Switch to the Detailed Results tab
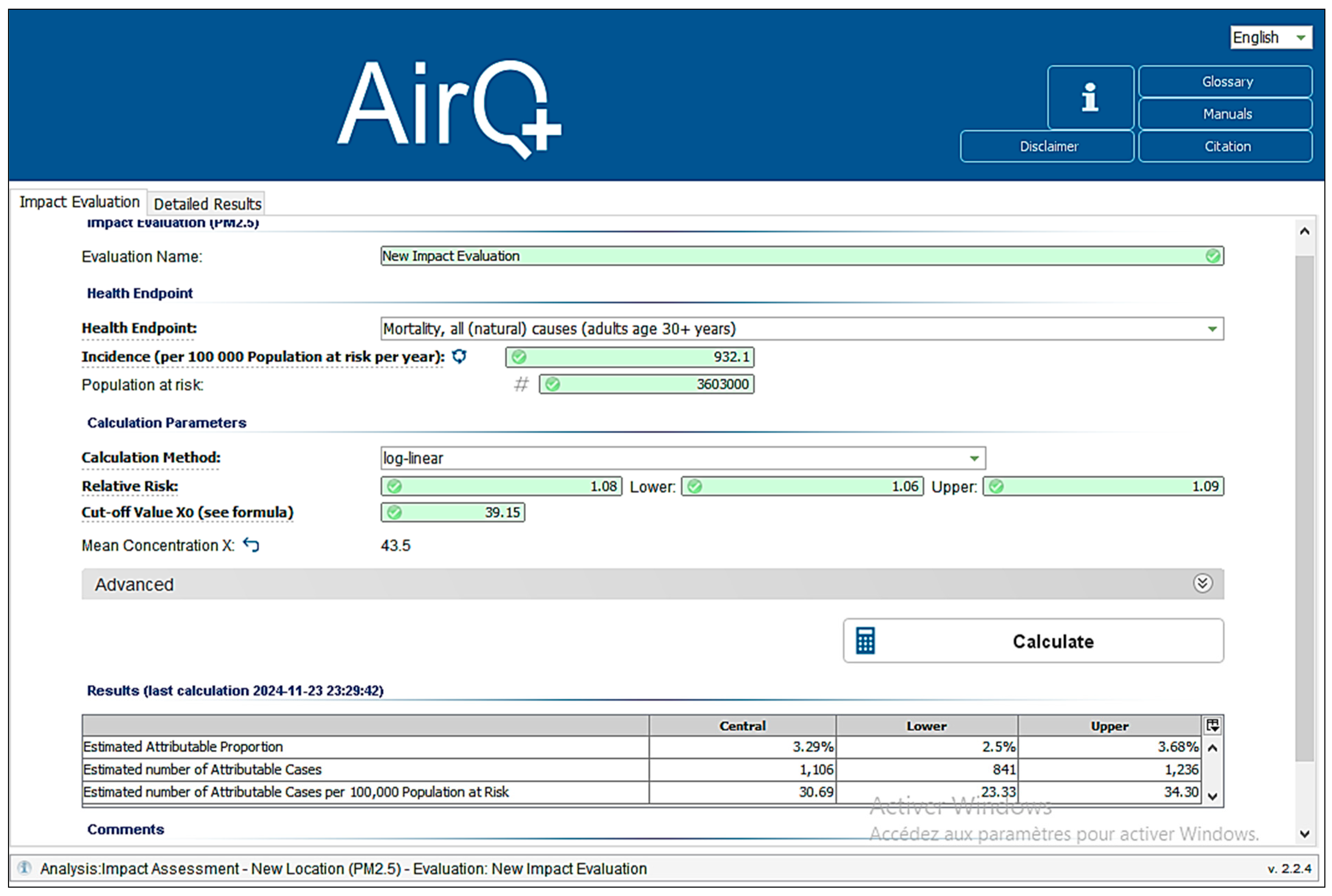Image resolution: width=1332 pixels, height=896 pixels. pyautogui.click(x=207, y=204)
